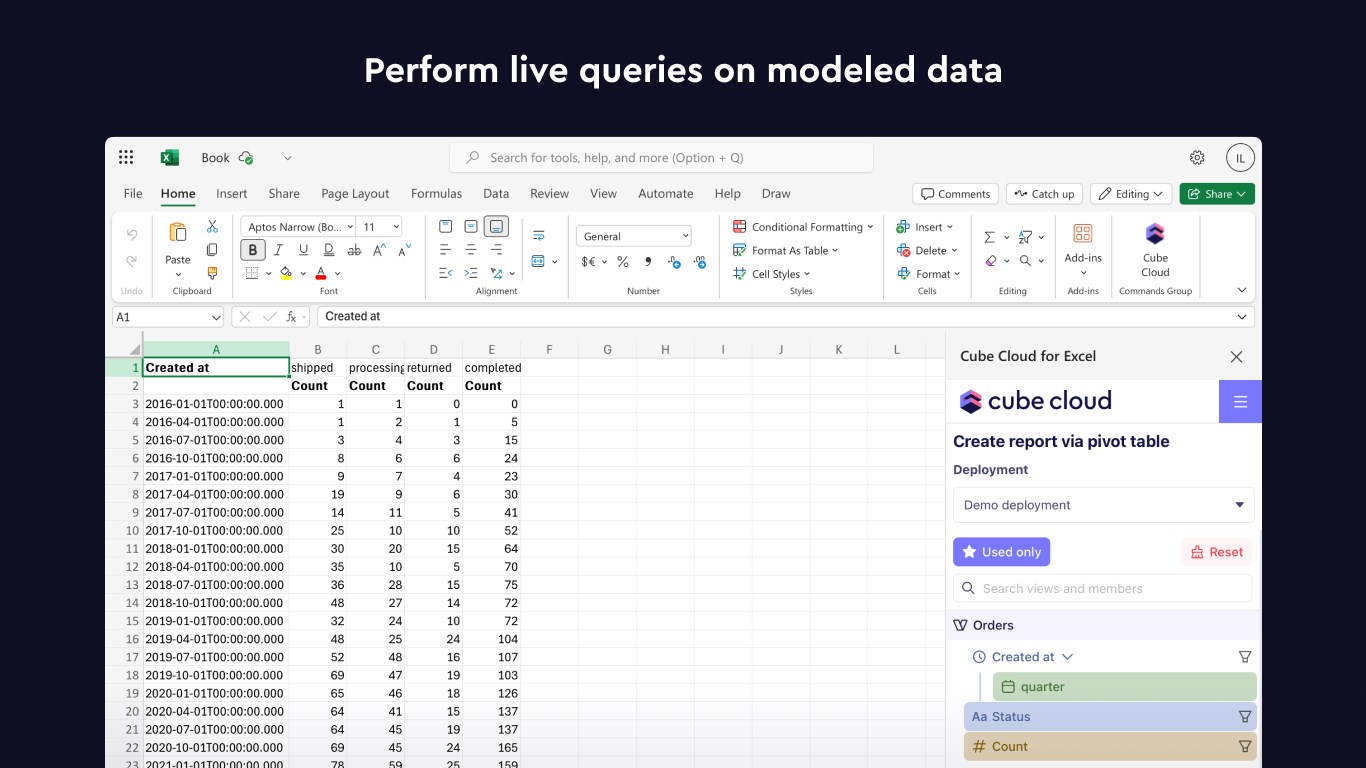Image resolution: width=1366 pixels, height=768 pixels.
Task: Apply percent number style
Action: click(x=622, y=262)
